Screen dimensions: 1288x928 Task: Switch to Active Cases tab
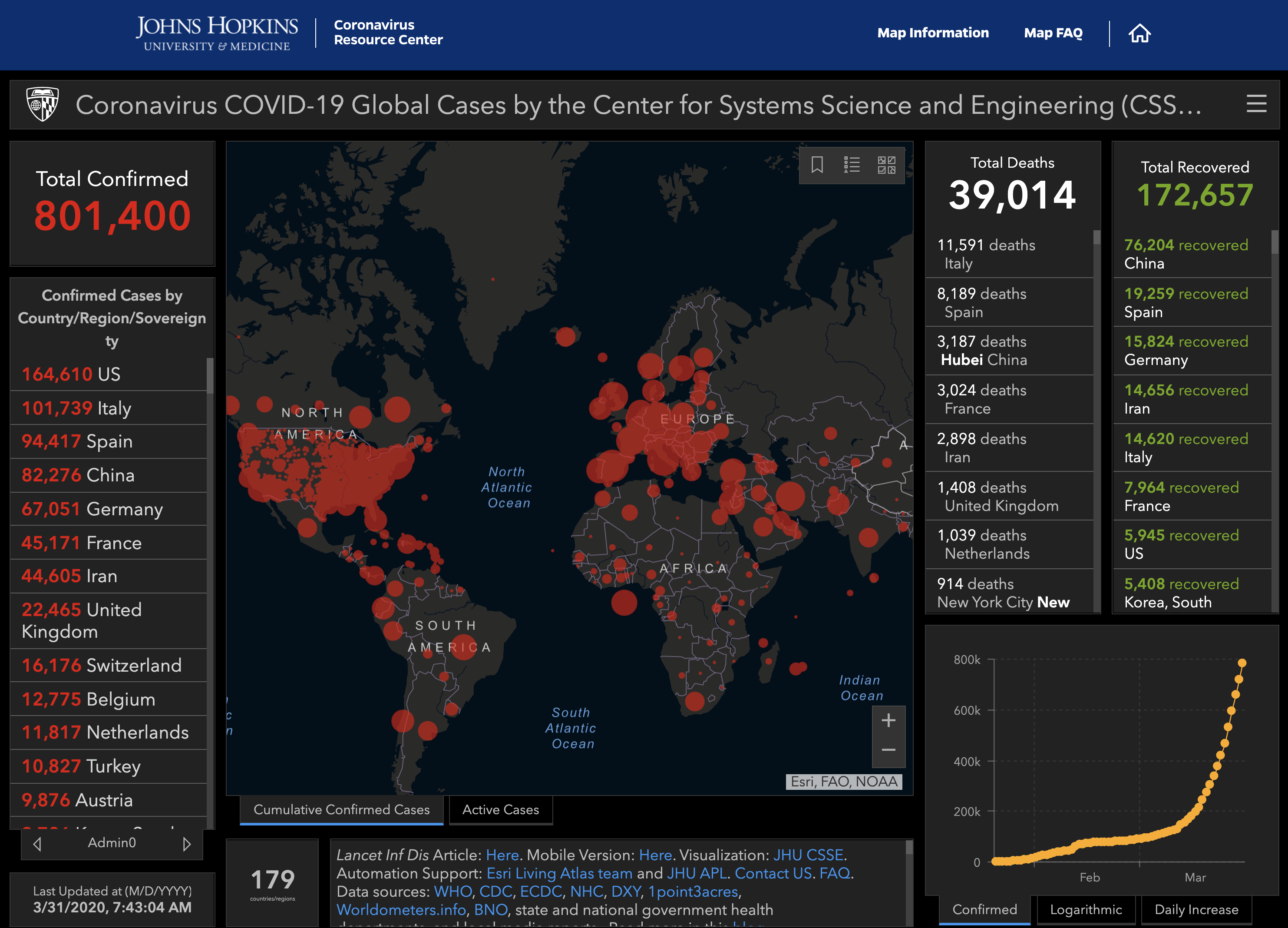pos(500,810)
